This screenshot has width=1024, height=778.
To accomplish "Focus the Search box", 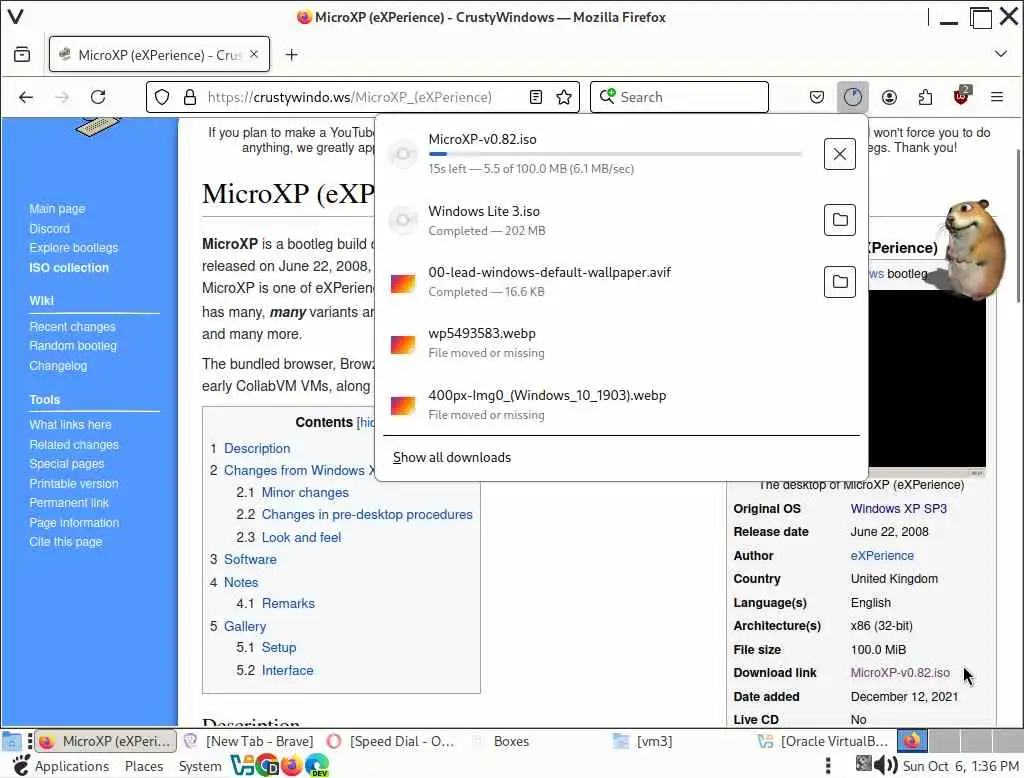I will click(x=679, y=97).
